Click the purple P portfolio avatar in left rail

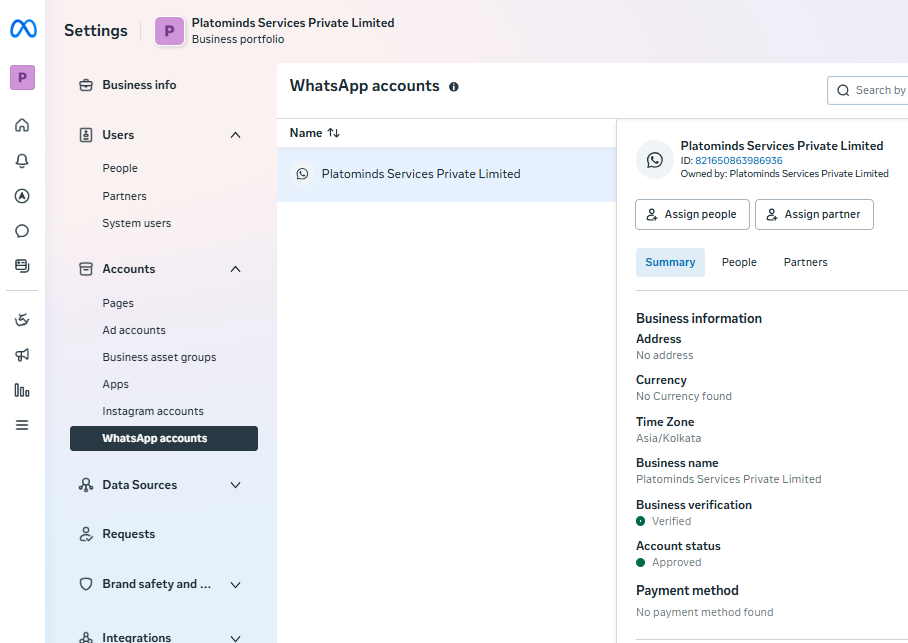pos(22,77)
